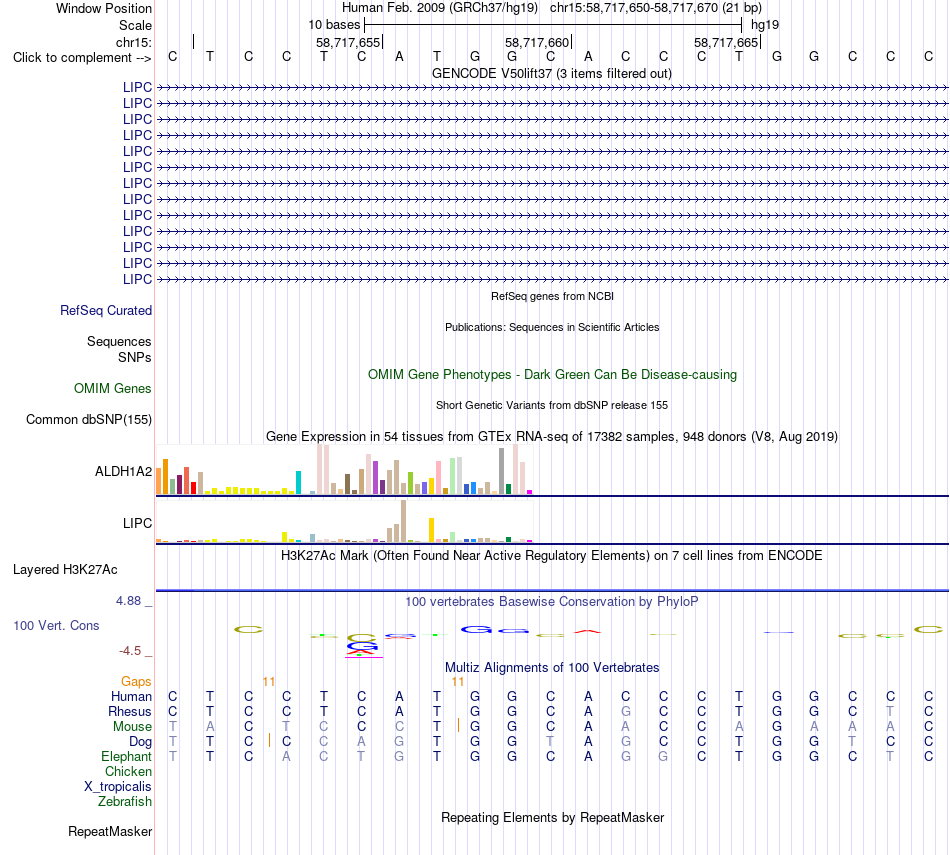Click 'Repeating Elements by RepeatMasker' title
Viewport: 950px width, 855px height.
click(x=552, y=817)
